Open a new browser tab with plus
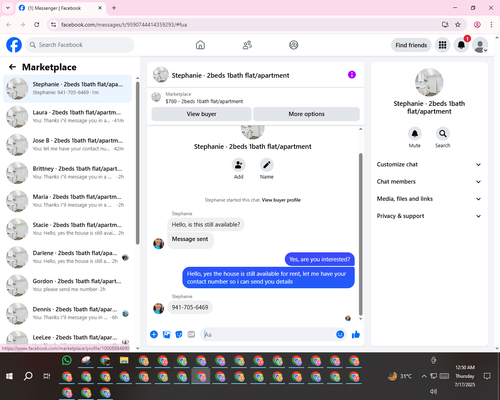 [x=114, y=8]
